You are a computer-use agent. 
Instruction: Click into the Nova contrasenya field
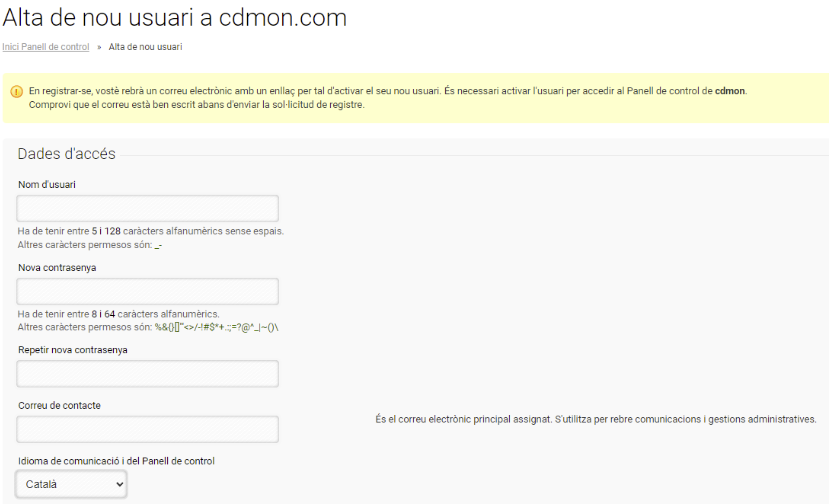(148, 291)
